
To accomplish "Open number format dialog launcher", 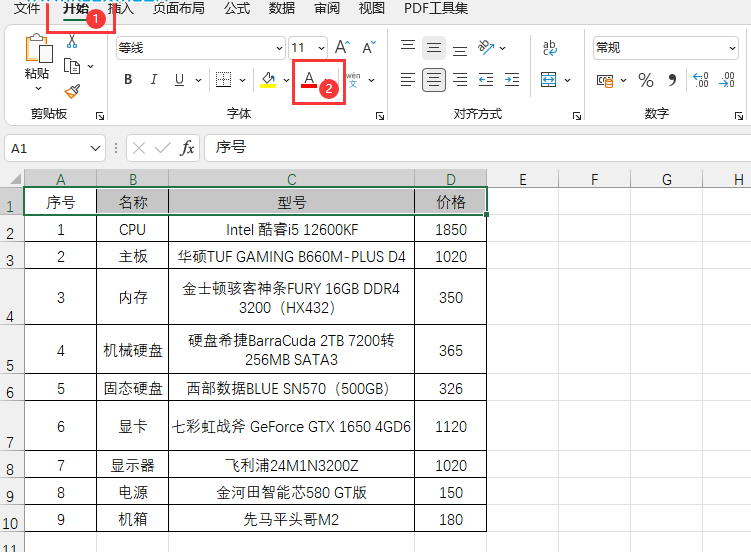I will point(739,116).
